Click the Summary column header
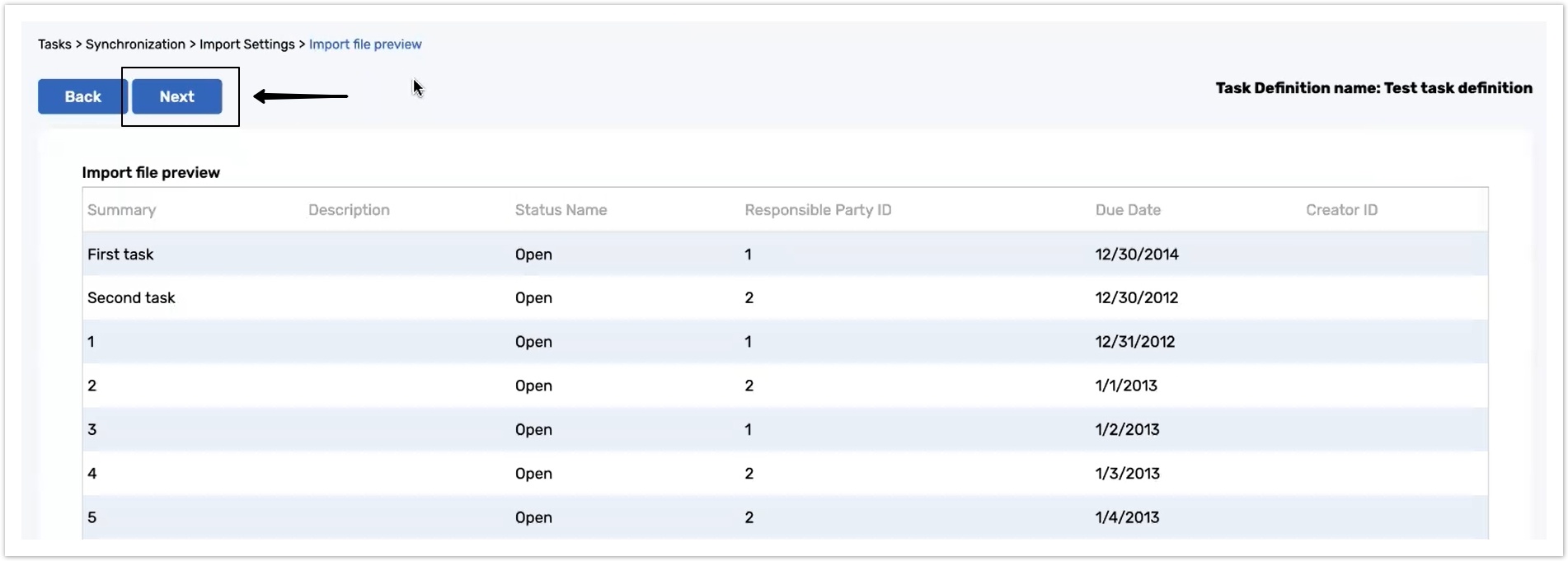This screenshot has width=1568, height=561. [121, 210]
